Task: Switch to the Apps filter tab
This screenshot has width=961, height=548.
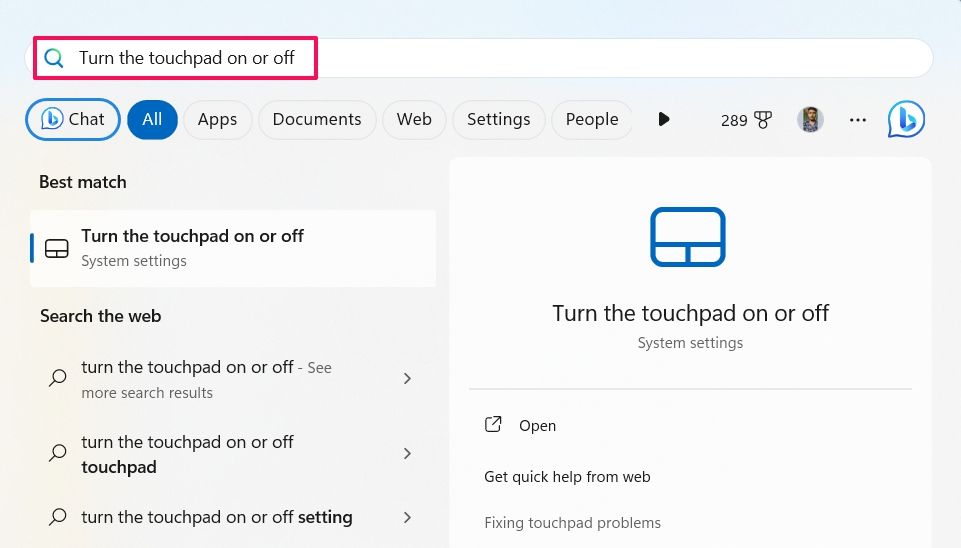Action: [x=217, y=119]
